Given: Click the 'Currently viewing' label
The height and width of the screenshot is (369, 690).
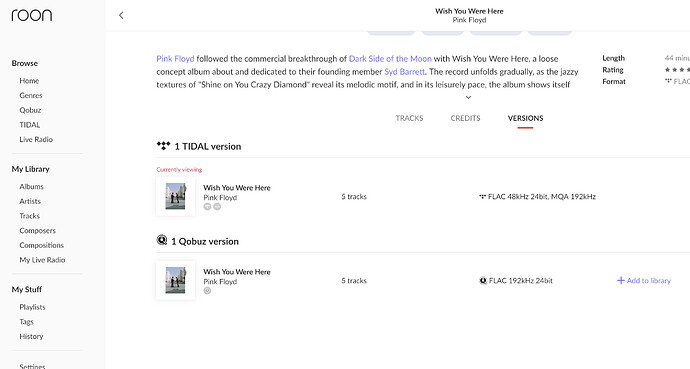Looking at the screenshot, I should (x=179, y=169).
